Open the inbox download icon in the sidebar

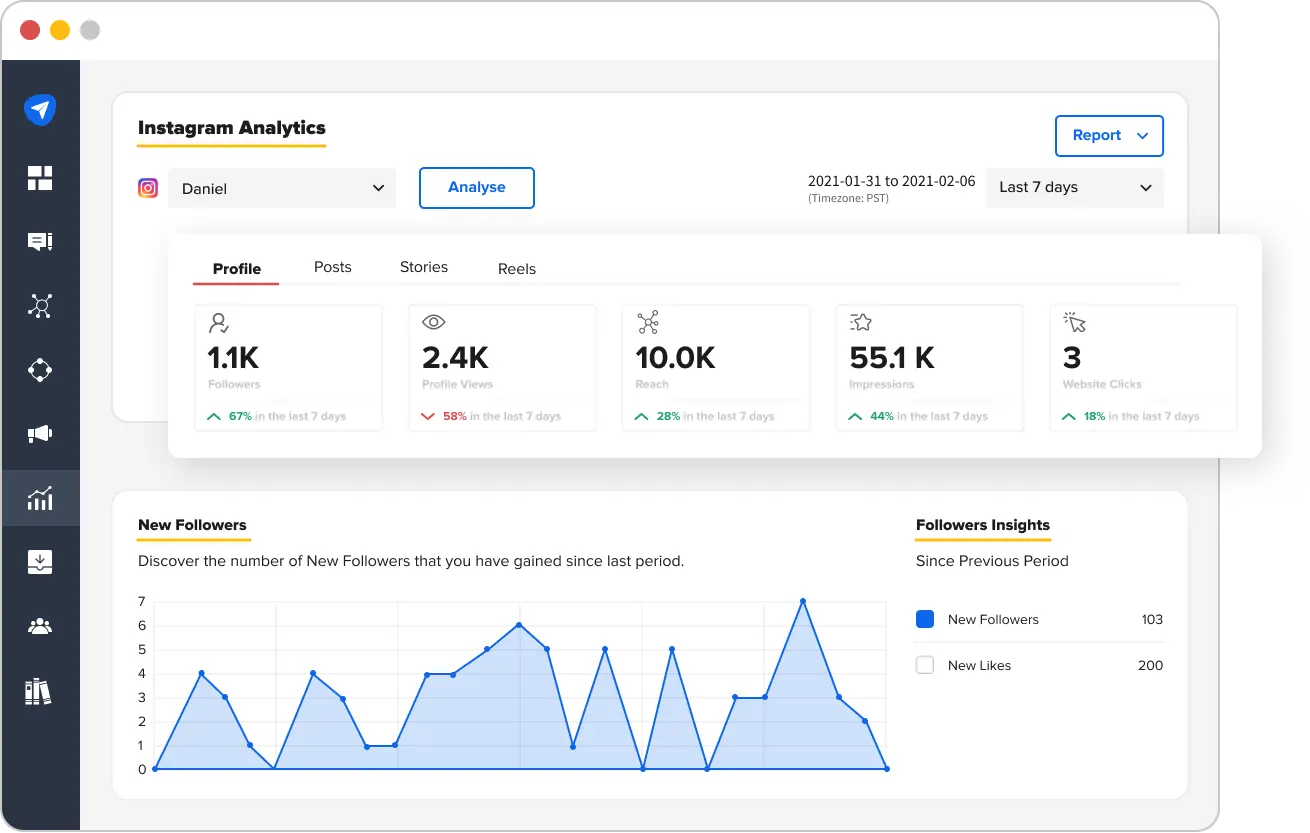[x=41, y=561]
